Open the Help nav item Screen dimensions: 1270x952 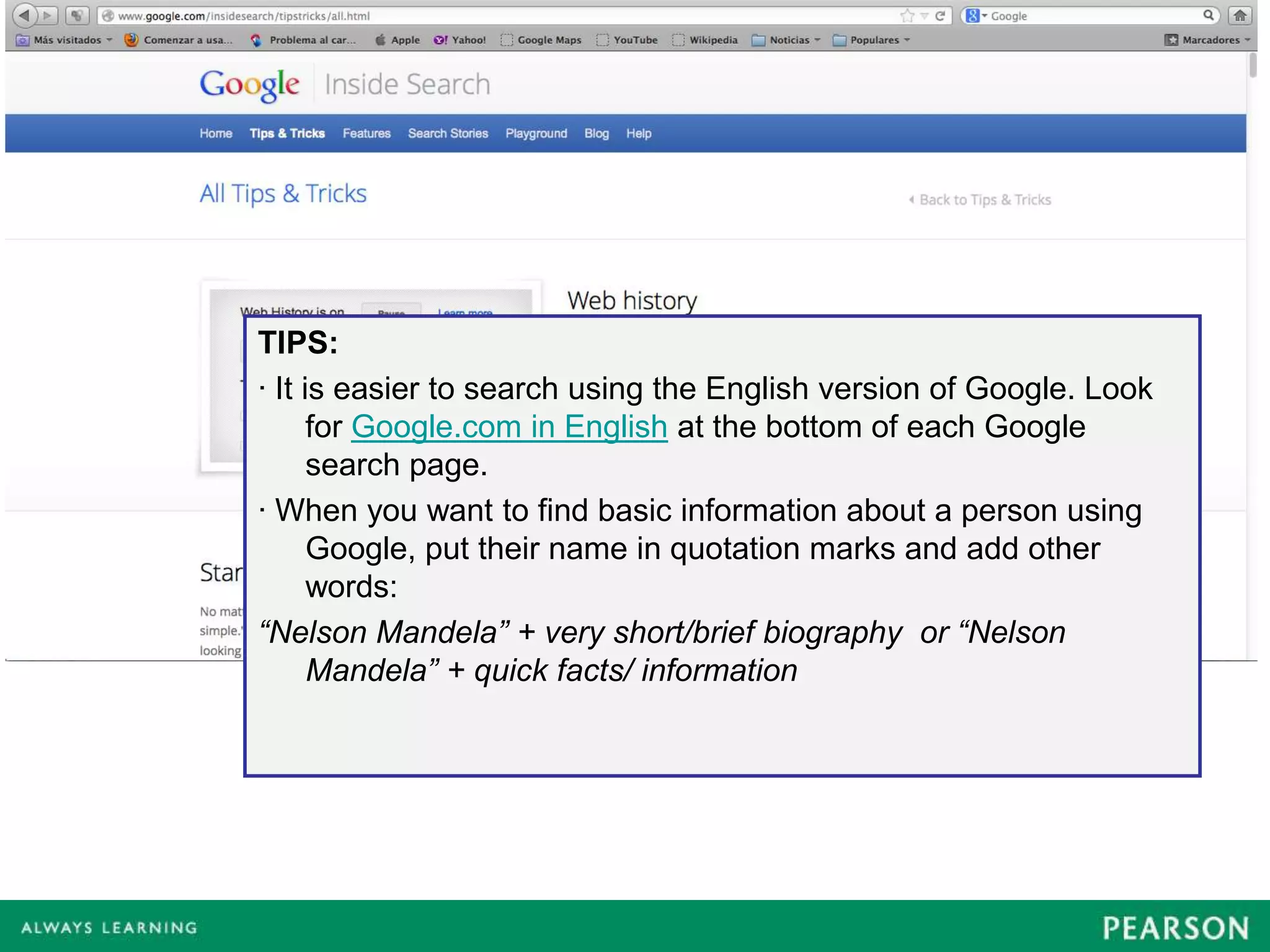coord(639,133)
